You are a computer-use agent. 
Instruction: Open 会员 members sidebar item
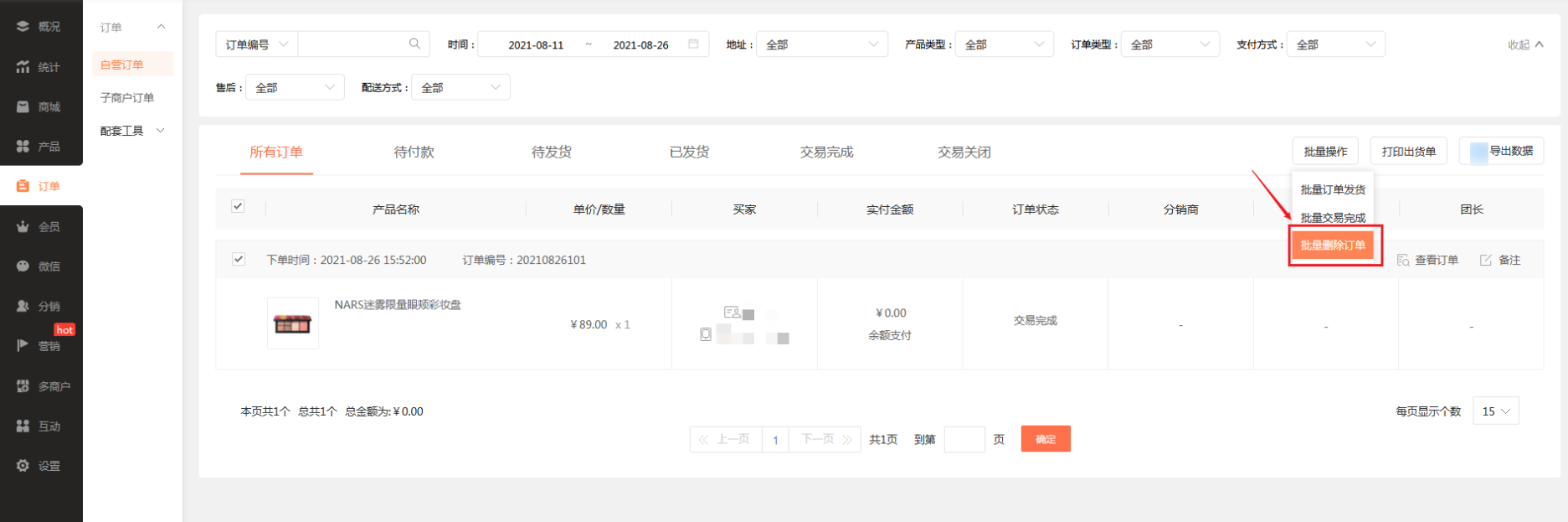[39, 226]
